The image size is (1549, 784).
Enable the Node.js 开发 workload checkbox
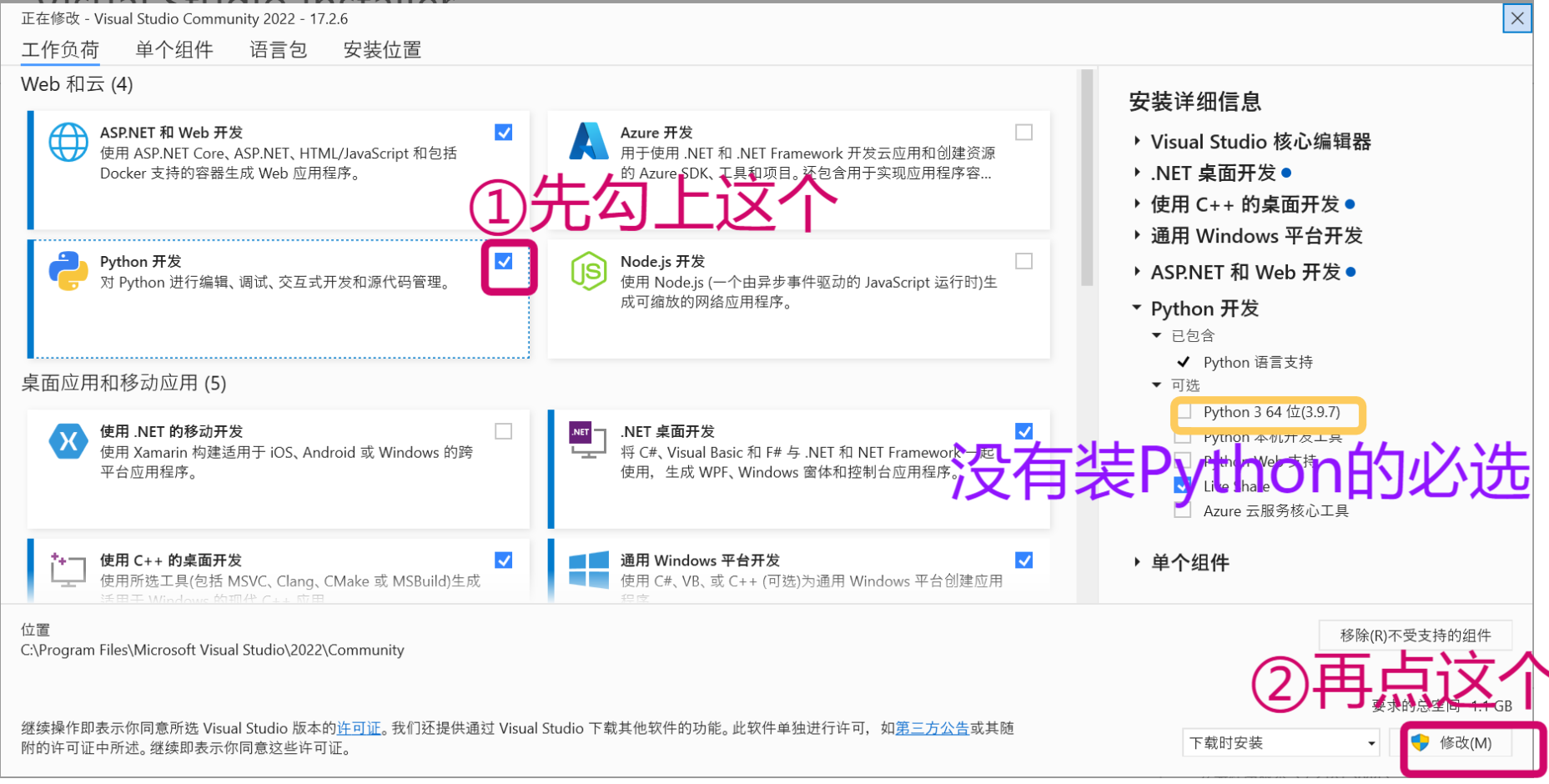point(1023,260)
